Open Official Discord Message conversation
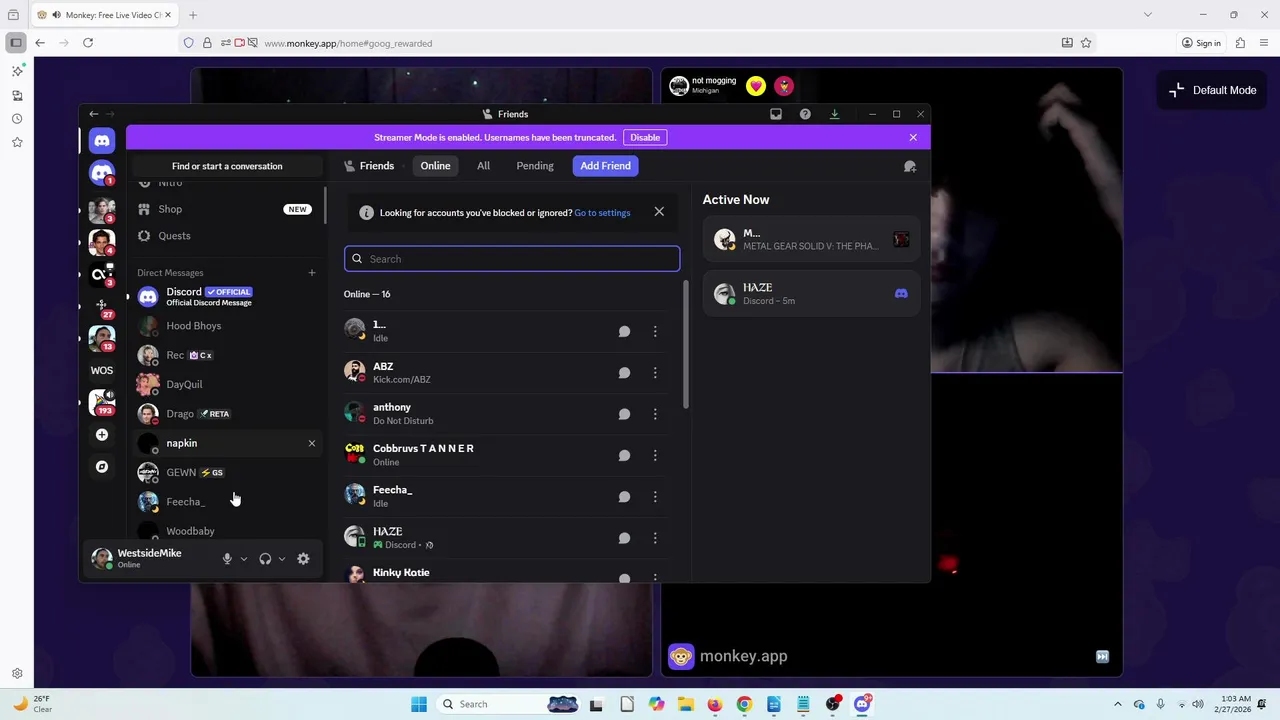This screenshot has height=720, width=1280. click(x=225, y=297)
